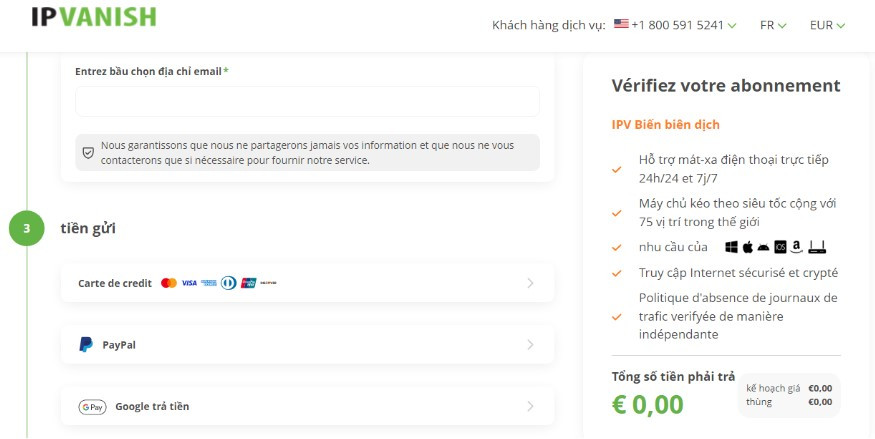The image size is (875, 439).
Task: Click the Google Pay badge icon
Action: click(x=92, y=407)
